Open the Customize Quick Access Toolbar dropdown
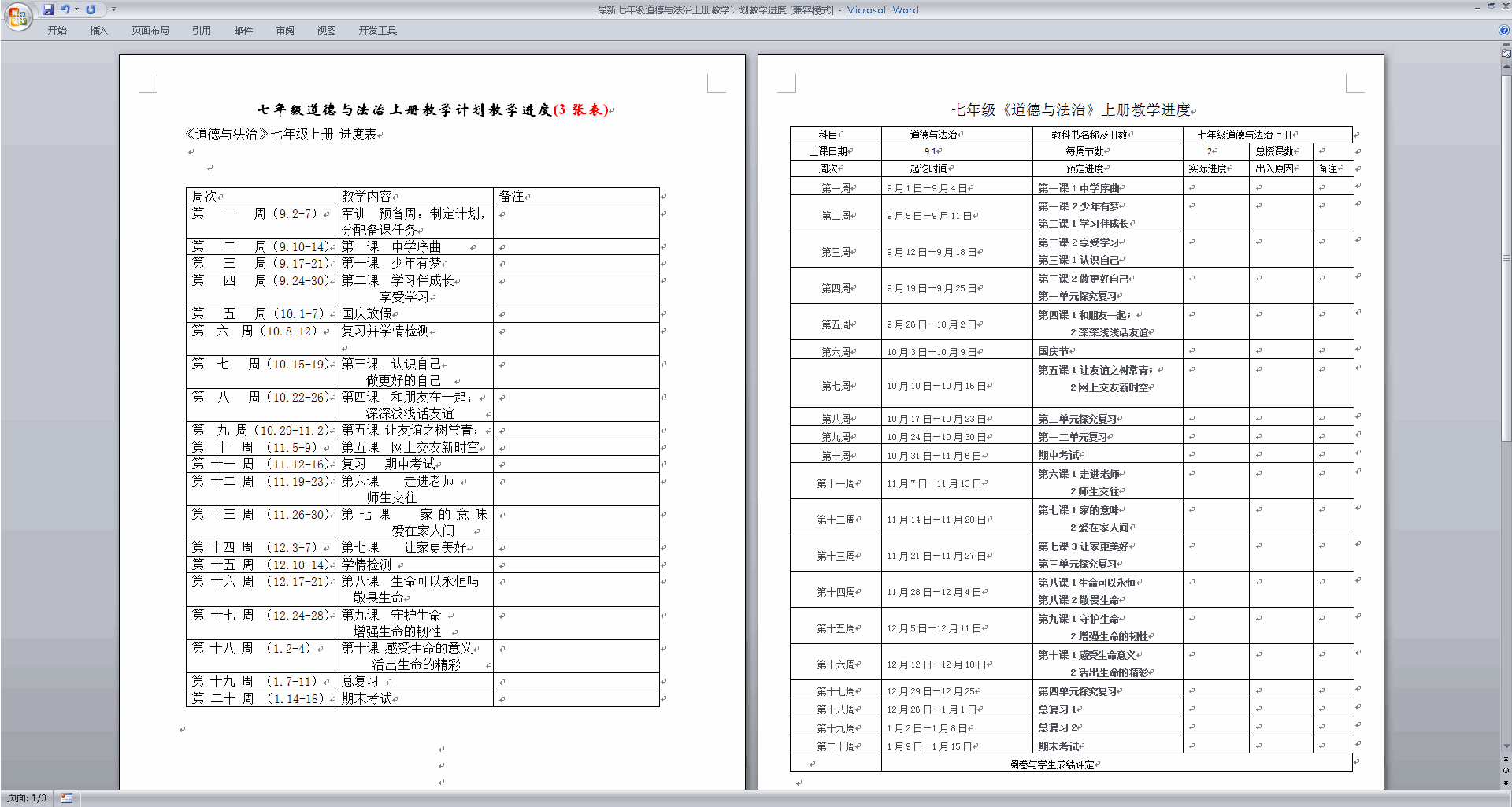 tap(113, 9)
